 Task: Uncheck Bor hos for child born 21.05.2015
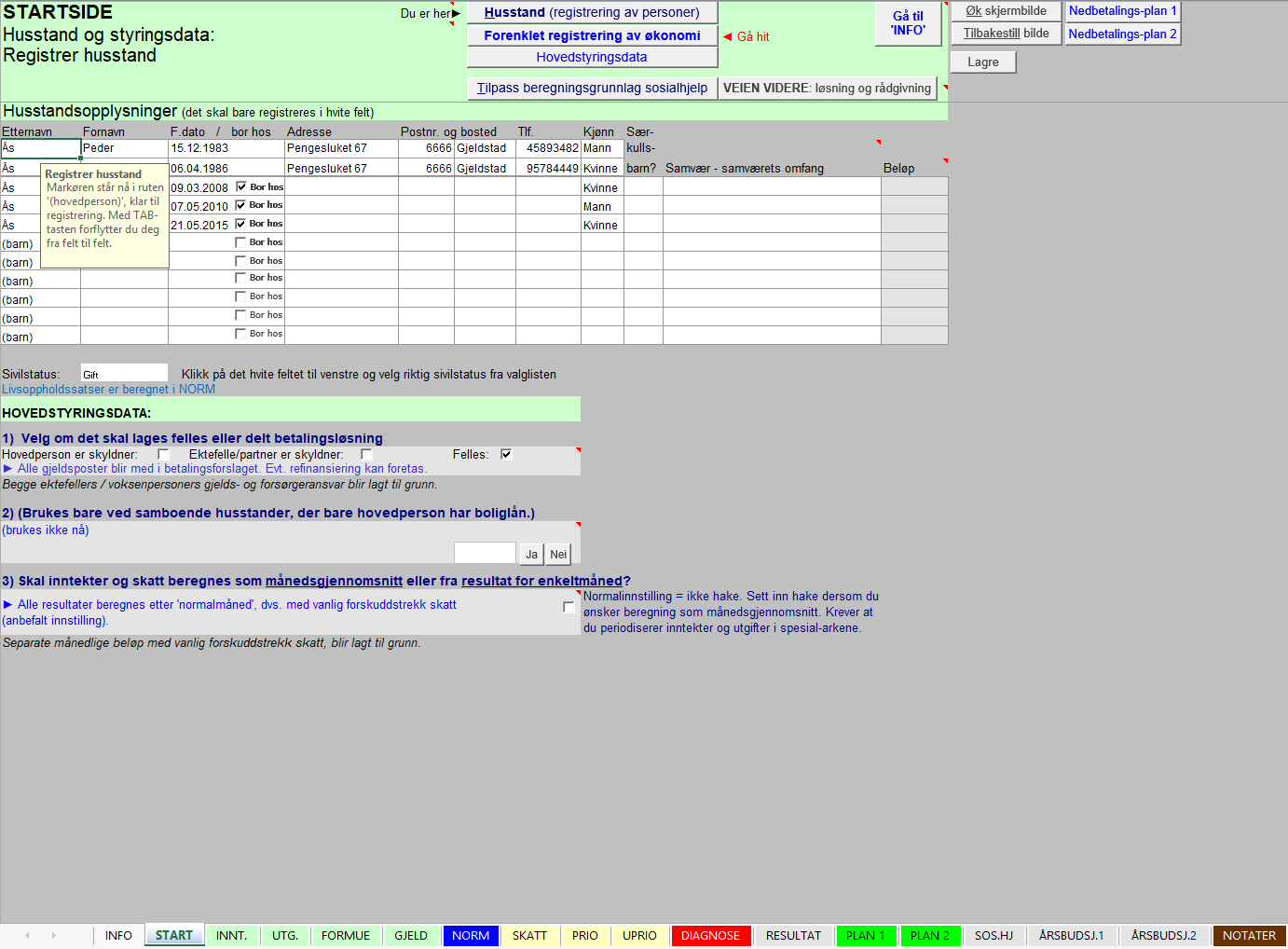[x=241, y=224]
